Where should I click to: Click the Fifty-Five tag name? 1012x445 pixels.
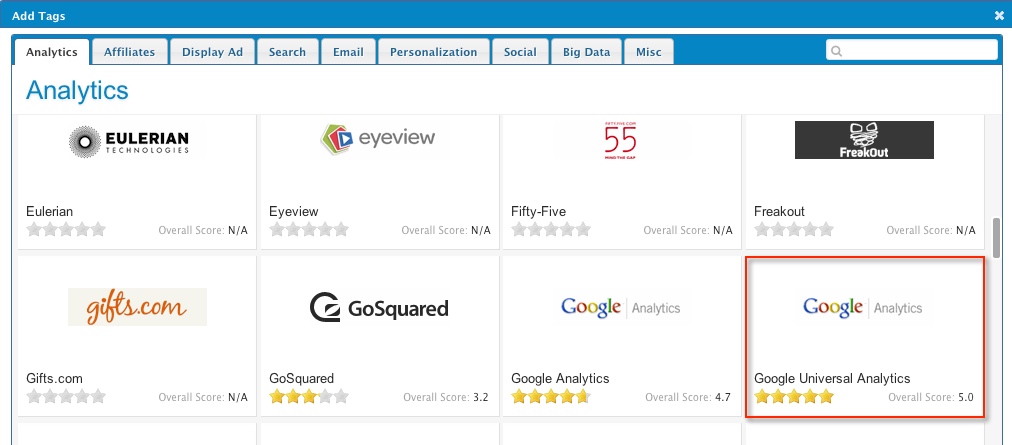click(538, 211)
